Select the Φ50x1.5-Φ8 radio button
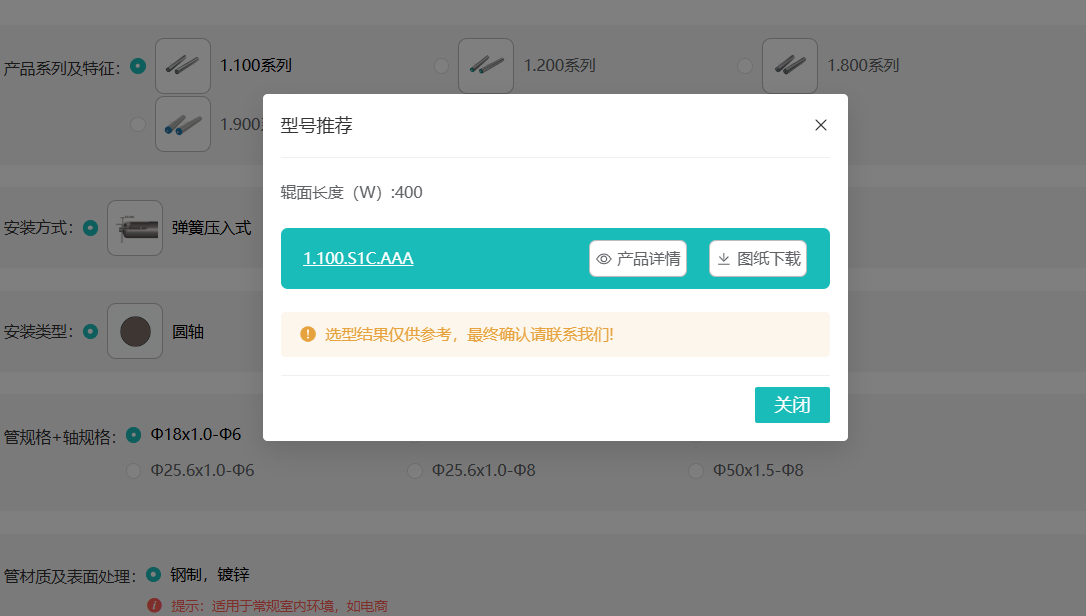 click(696, 471)
